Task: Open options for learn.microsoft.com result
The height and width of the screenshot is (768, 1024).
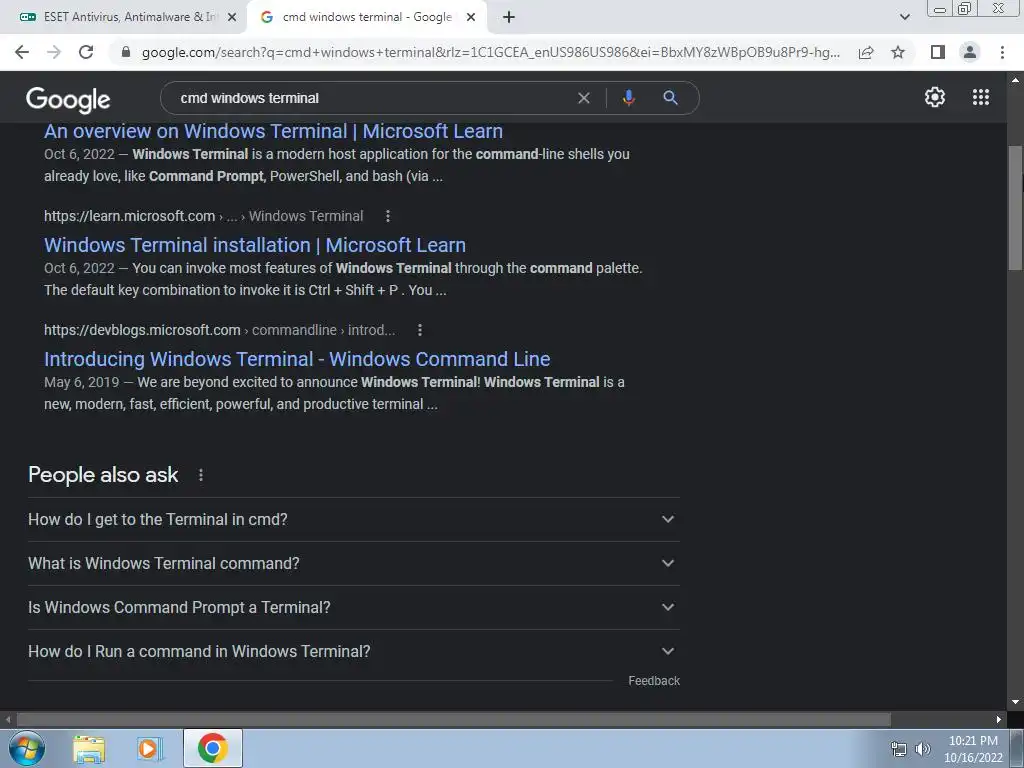Action: [388, 216]
